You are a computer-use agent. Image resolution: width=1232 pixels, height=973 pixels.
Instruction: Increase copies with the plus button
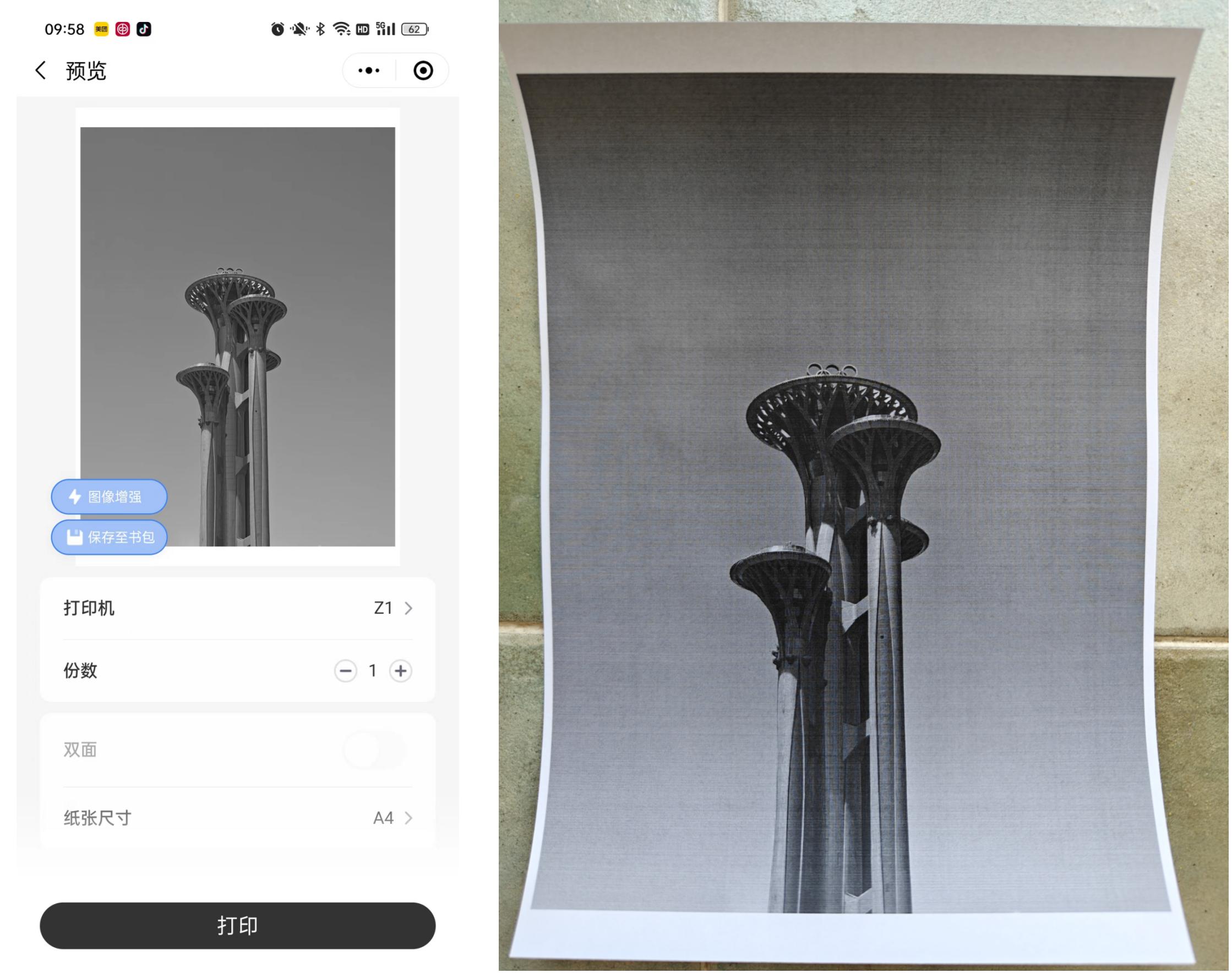click(x=401, y=671)
